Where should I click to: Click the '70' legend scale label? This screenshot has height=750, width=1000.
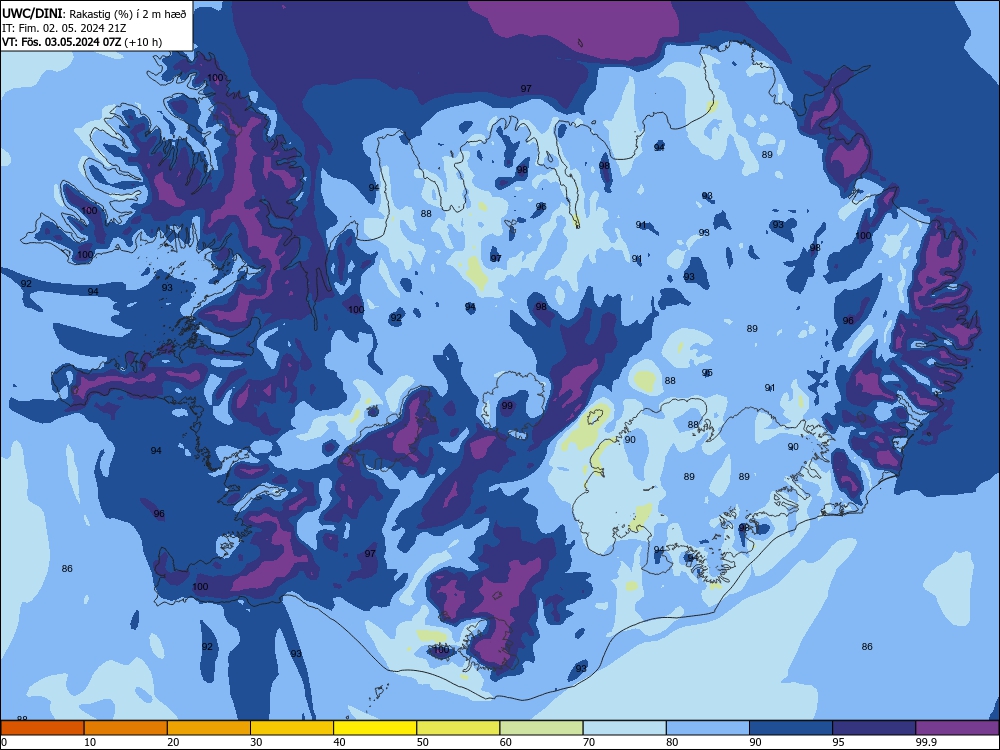point(589,742)
